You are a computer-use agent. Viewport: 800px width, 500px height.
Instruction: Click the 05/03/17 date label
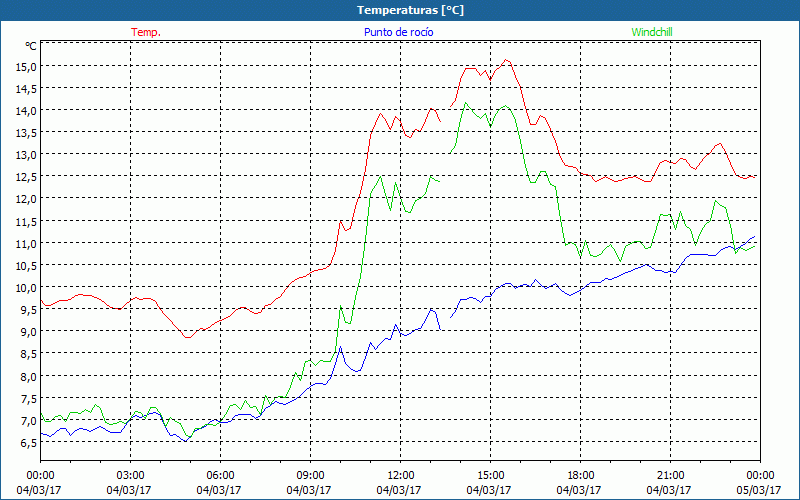(x=759, y=490)
